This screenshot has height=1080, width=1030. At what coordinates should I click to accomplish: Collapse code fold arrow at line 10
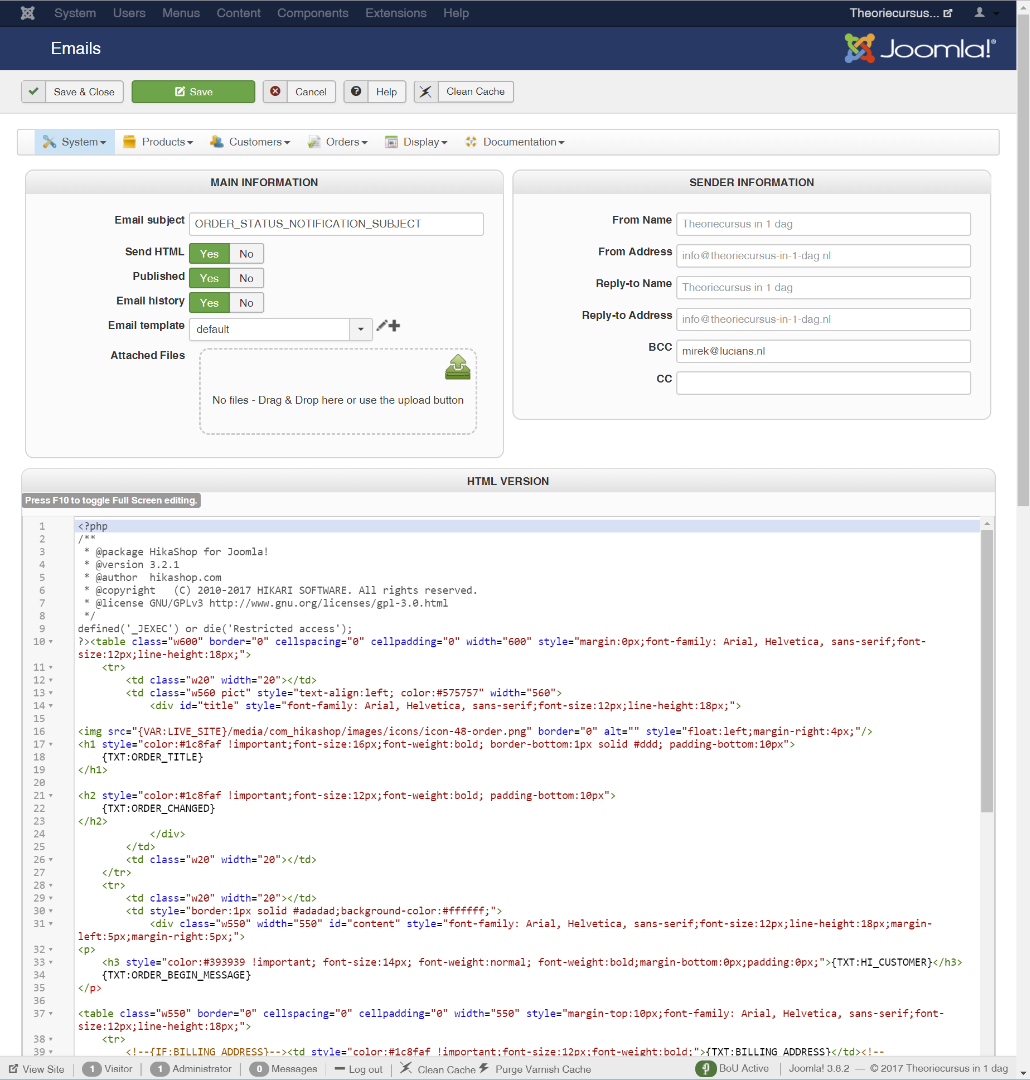click(51, 642)
